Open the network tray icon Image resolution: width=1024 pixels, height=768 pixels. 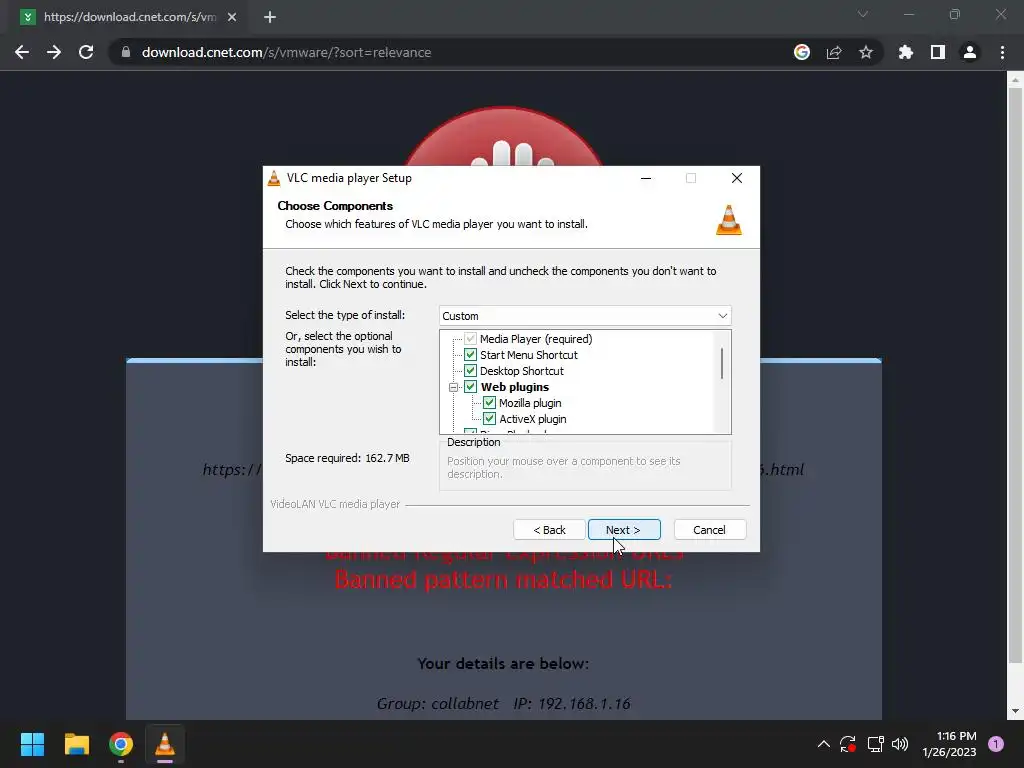(x=875, y=744)
